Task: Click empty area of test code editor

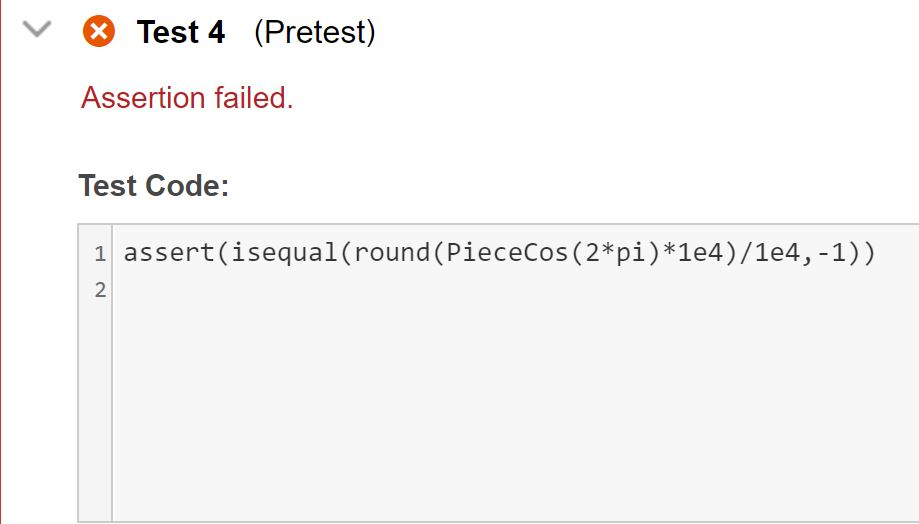Action: pyautogui.click(x=516, y=410)
